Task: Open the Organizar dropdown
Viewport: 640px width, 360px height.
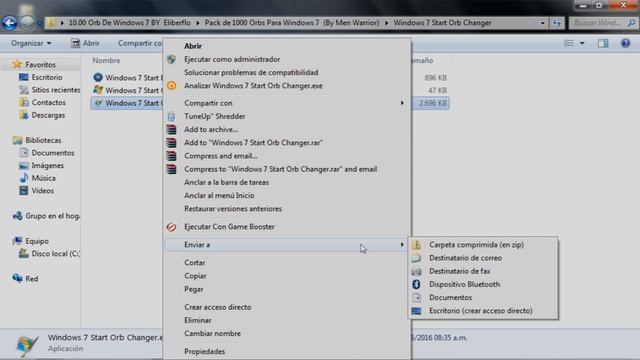Action: point(31,43)
